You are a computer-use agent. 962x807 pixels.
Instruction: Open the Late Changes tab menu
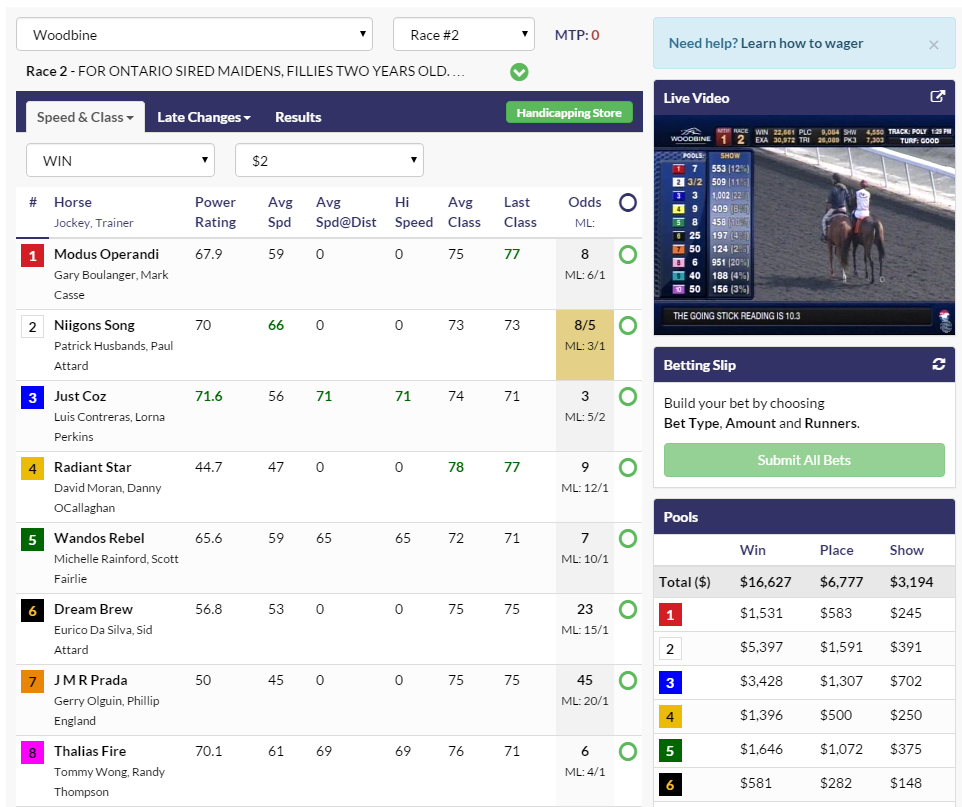pos(203,117)
